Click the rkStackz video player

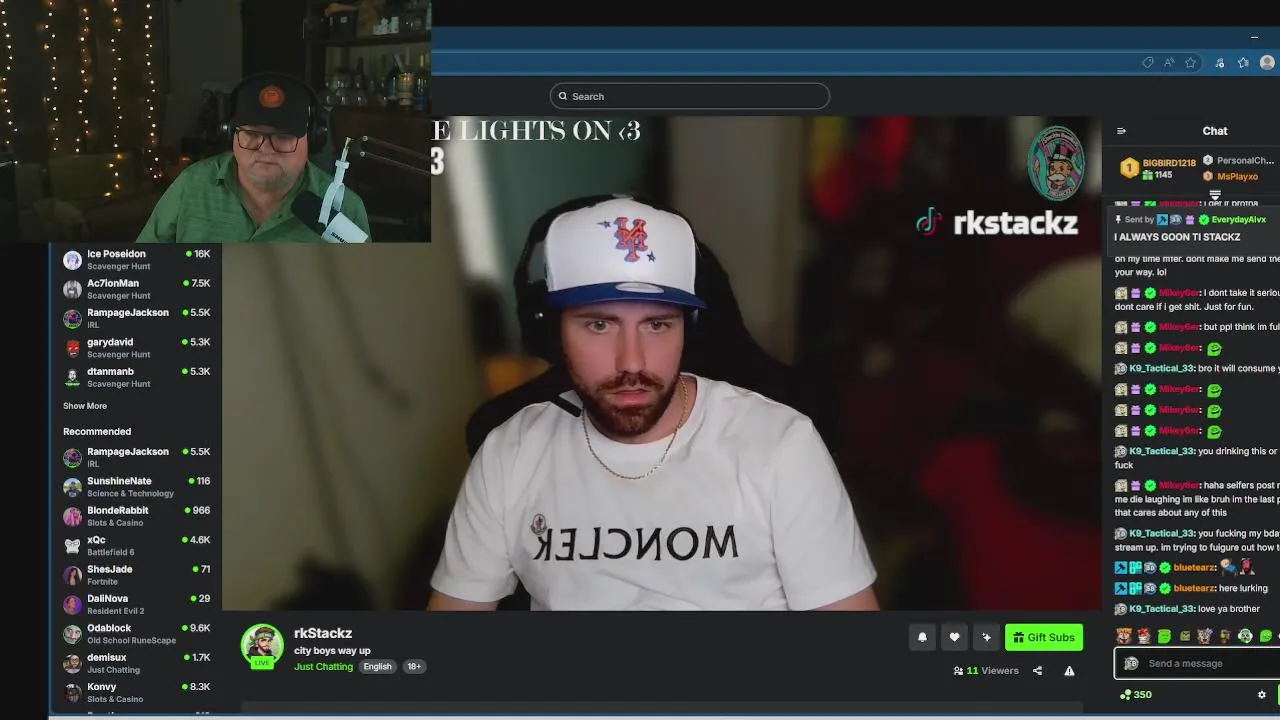point(661,363)
